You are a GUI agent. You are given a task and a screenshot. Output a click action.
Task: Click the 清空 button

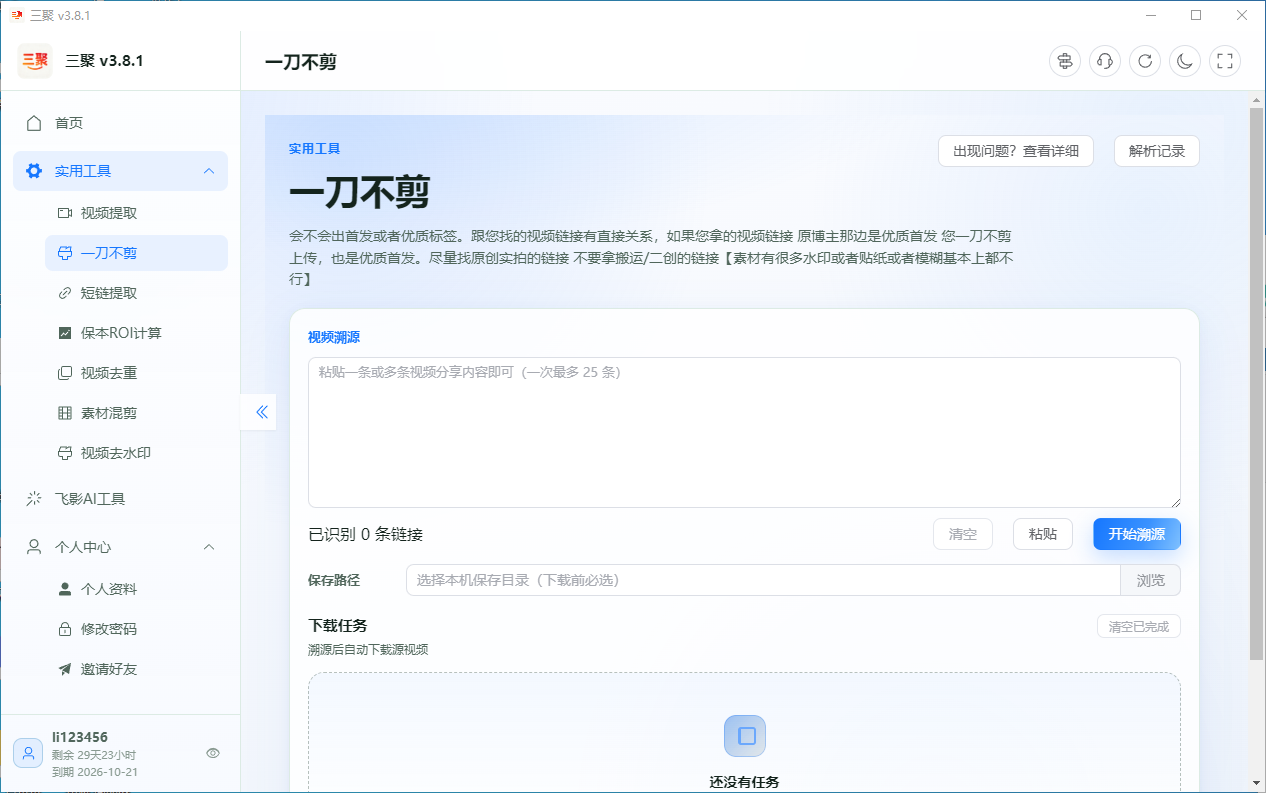click(963, 534)
